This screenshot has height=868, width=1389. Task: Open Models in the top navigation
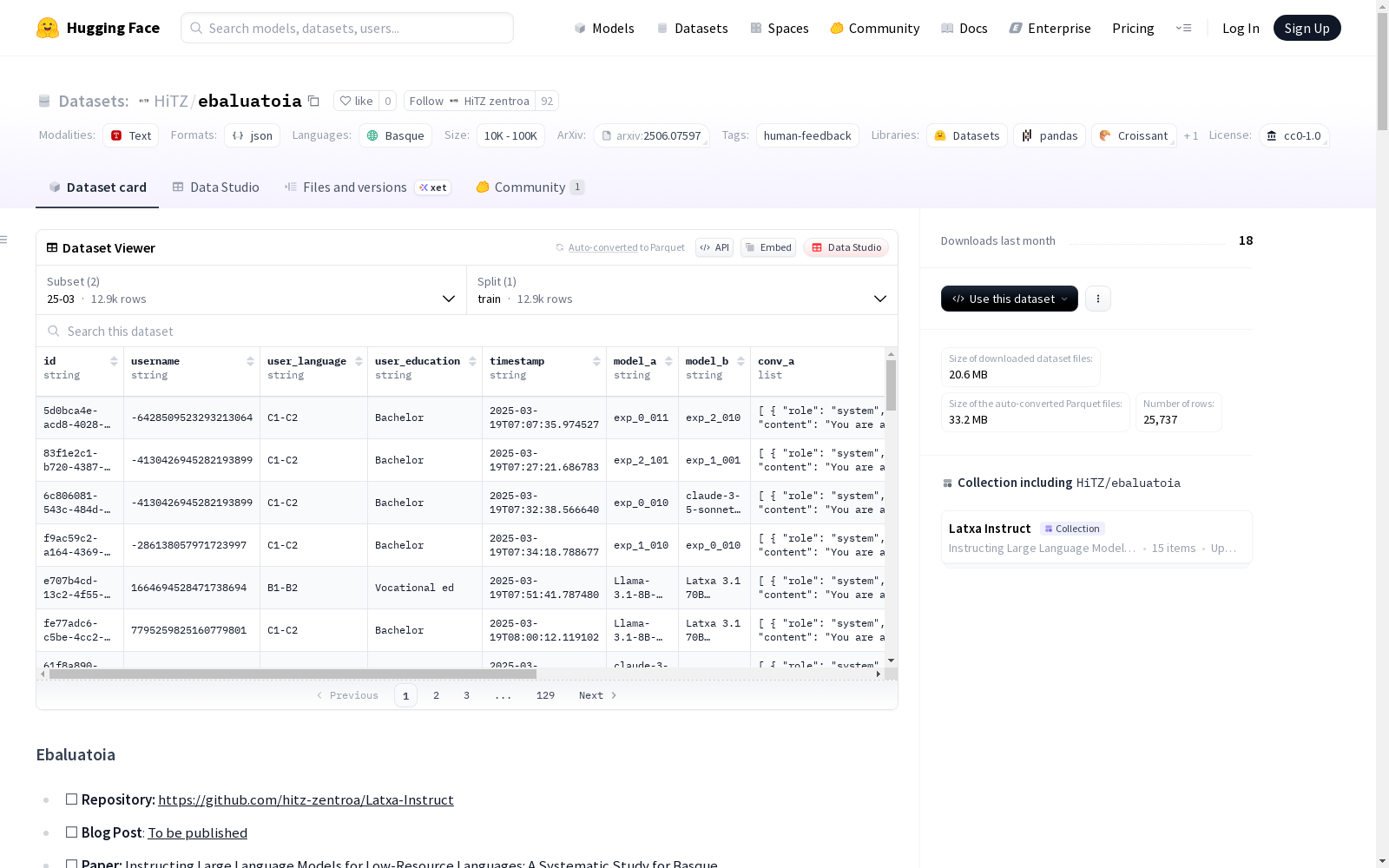coord(604,29)
